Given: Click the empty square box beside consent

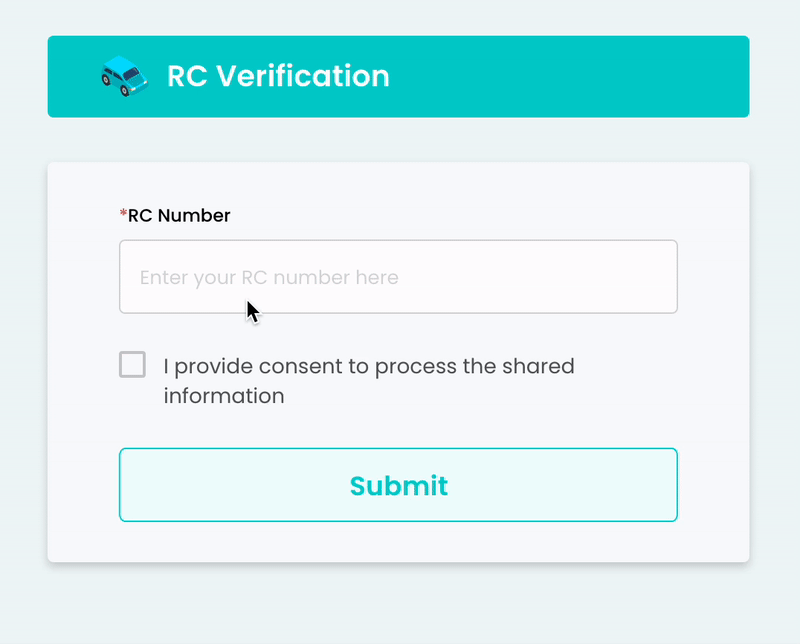Looking at the screenshot, I should tap(132, 364).
